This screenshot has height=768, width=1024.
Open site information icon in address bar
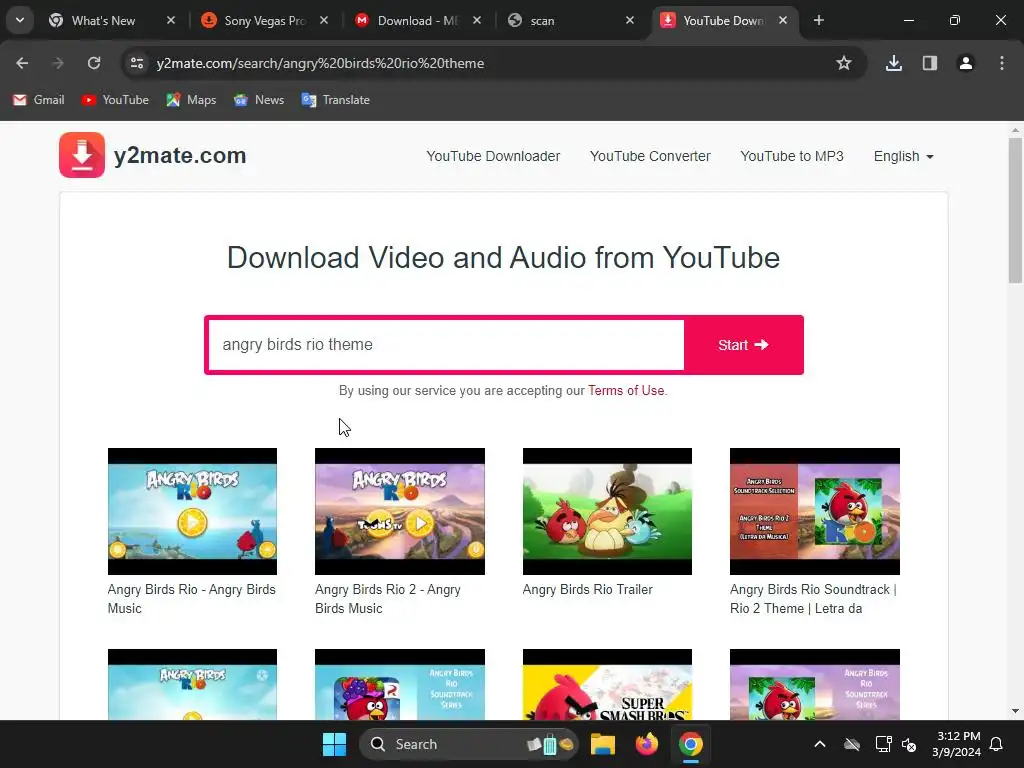tap(137, 63)
